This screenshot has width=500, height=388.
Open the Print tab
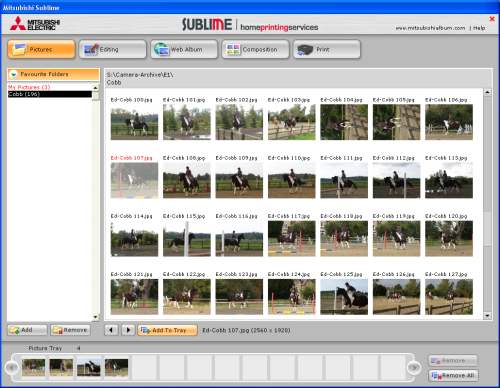pyautogui.click(x=327, y=49)
